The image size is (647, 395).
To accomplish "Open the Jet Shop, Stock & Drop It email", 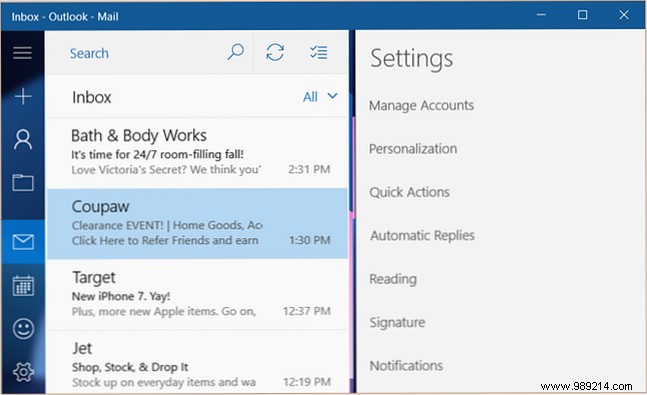I will 197,362.
